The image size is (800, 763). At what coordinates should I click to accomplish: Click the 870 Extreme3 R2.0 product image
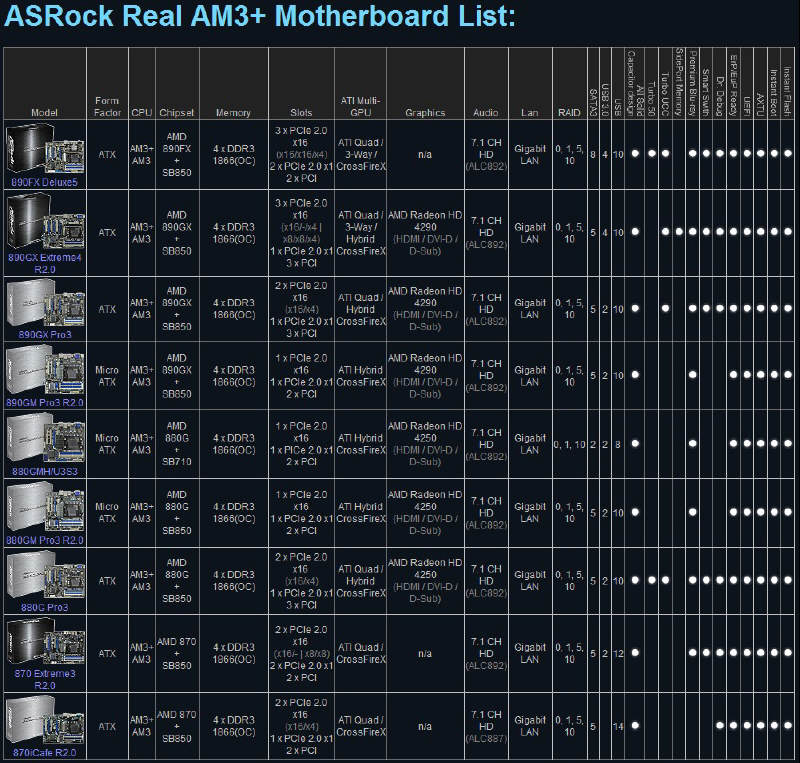coord(45,643)
